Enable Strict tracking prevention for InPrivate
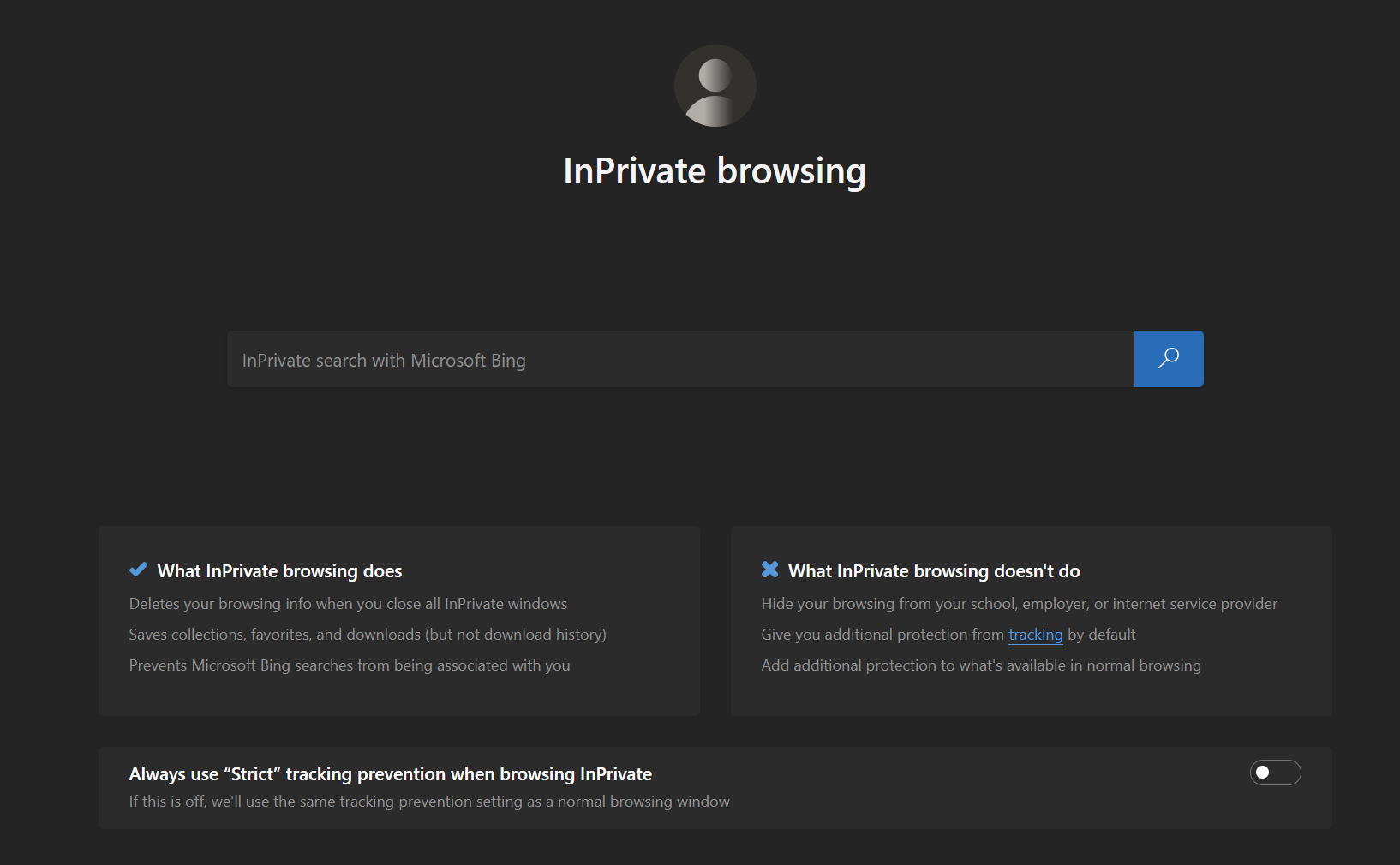1400x865 pixels. pos(1275,772)
